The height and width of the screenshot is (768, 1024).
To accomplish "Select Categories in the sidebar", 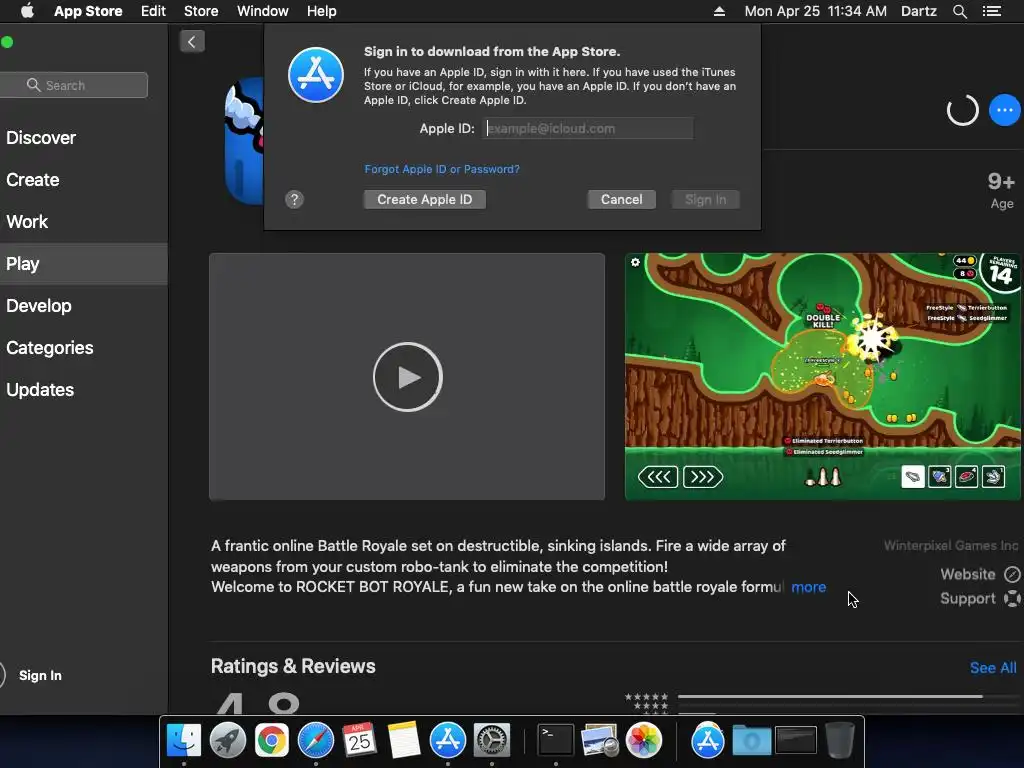I will (x=84, y=348).
